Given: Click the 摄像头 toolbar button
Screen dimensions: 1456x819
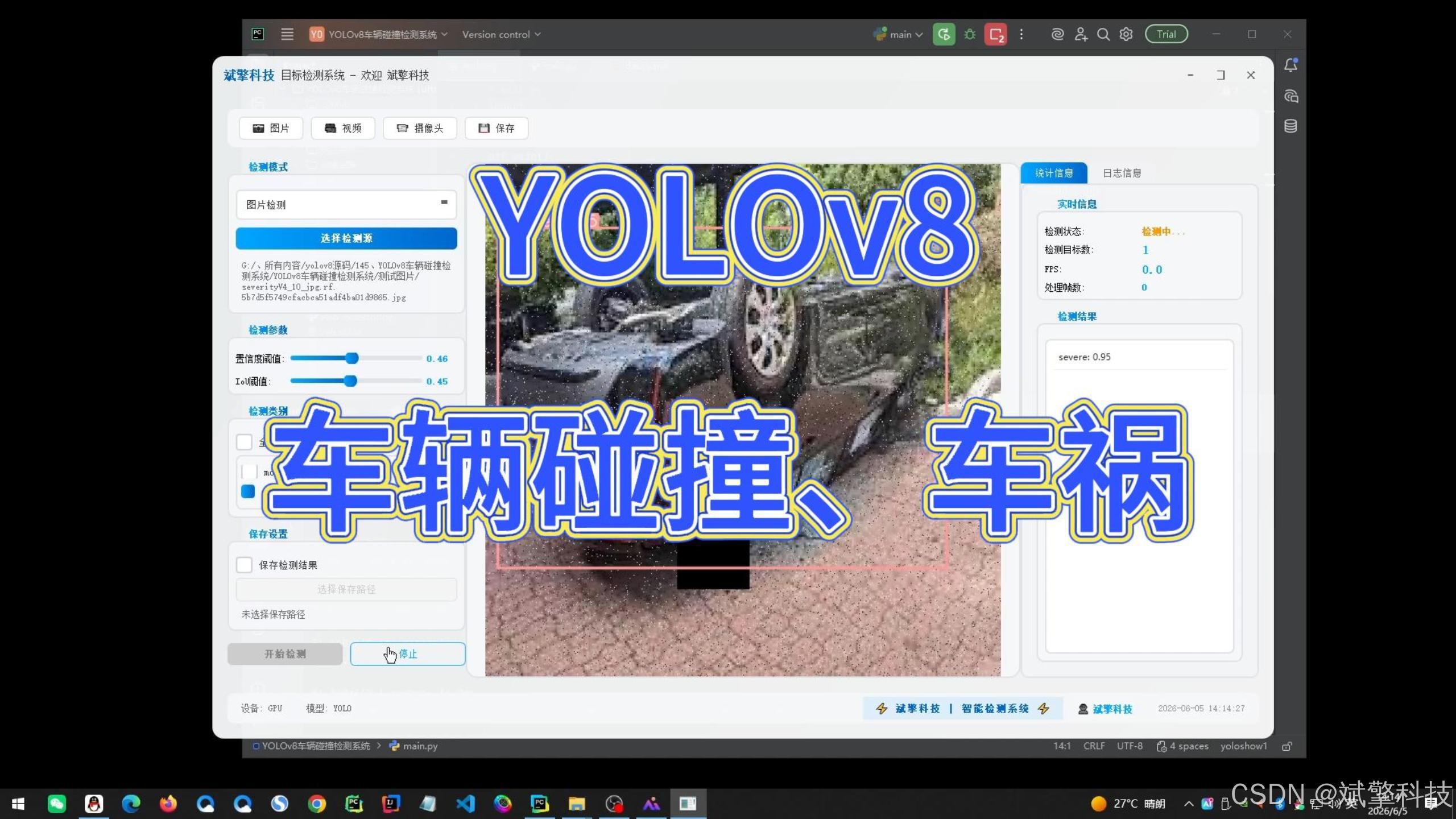Looking at the screenshot, I should (x=420, y=128).
